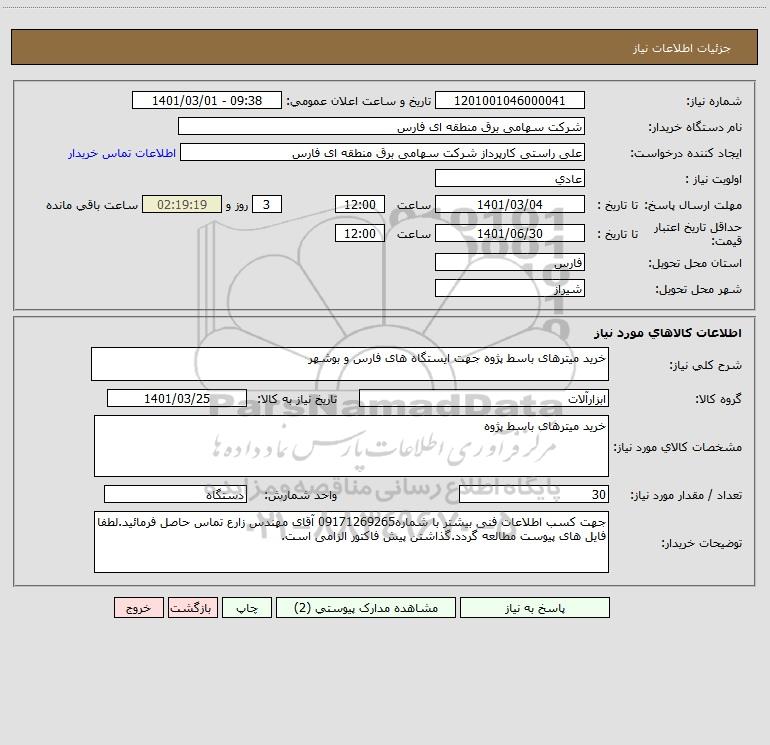The image size is (770, 745).
Task: Click the توضیحات خریدار label
Action: click(x=702, y=543)
